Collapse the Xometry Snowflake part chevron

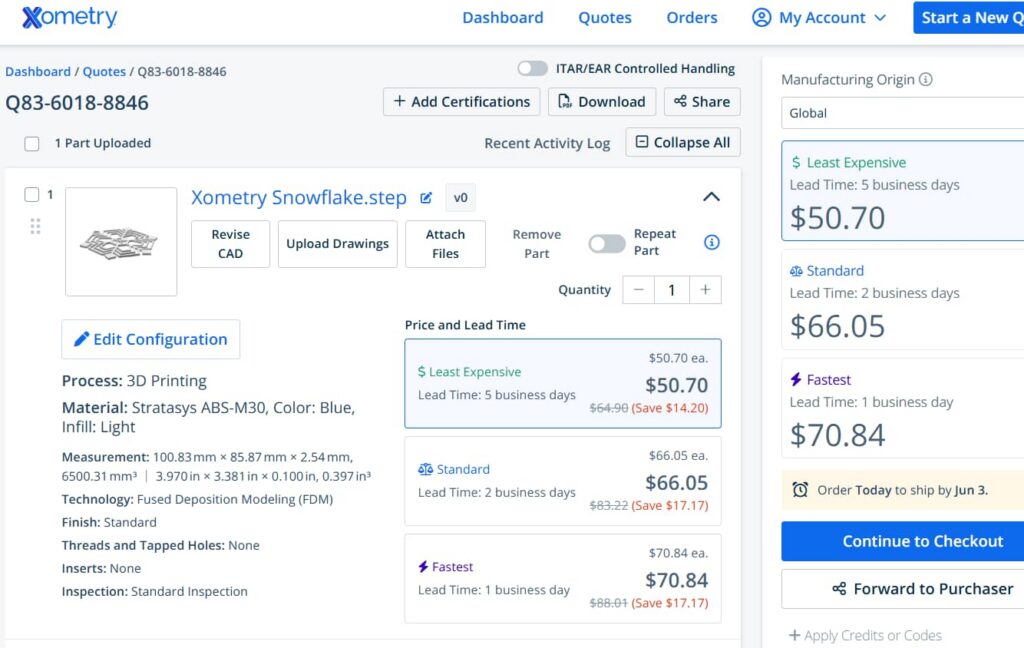point(711,197)
